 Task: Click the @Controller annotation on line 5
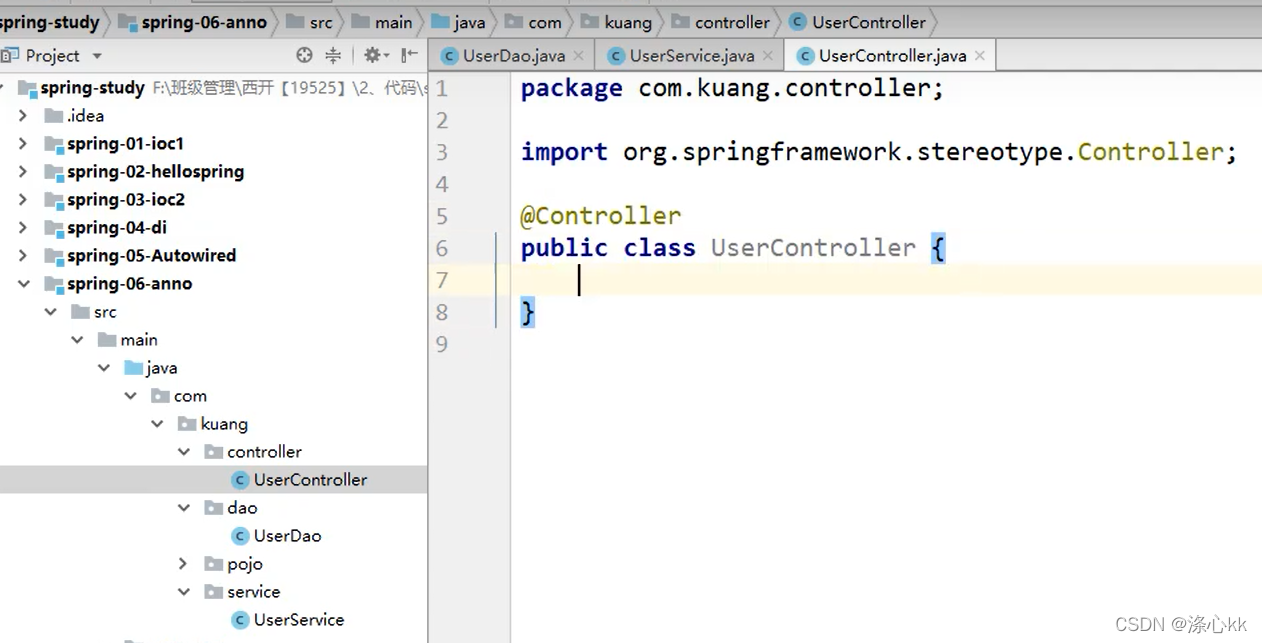coord(600,216)
